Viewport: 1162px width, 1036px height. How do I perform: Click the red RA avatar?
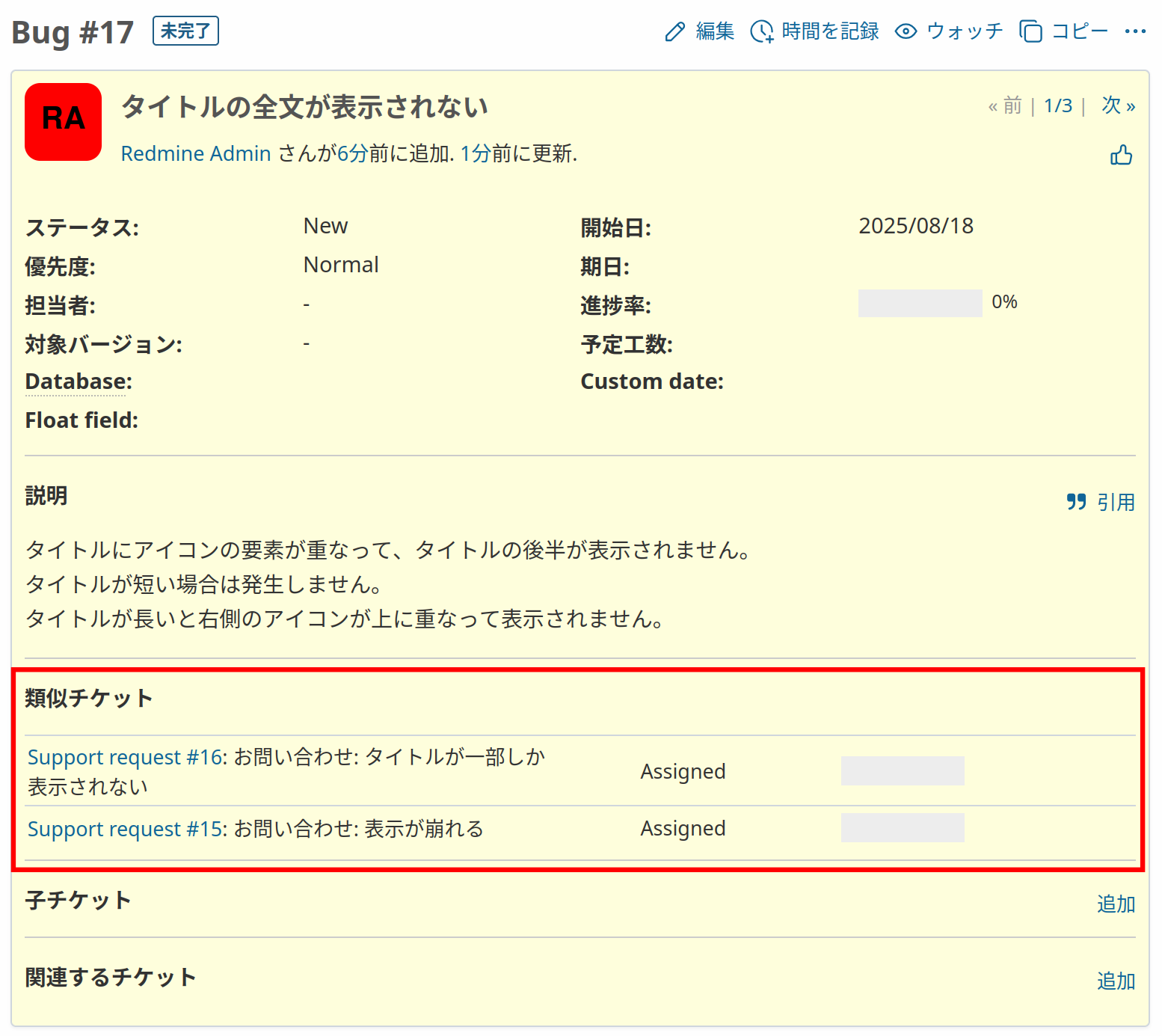pos(64,122)
